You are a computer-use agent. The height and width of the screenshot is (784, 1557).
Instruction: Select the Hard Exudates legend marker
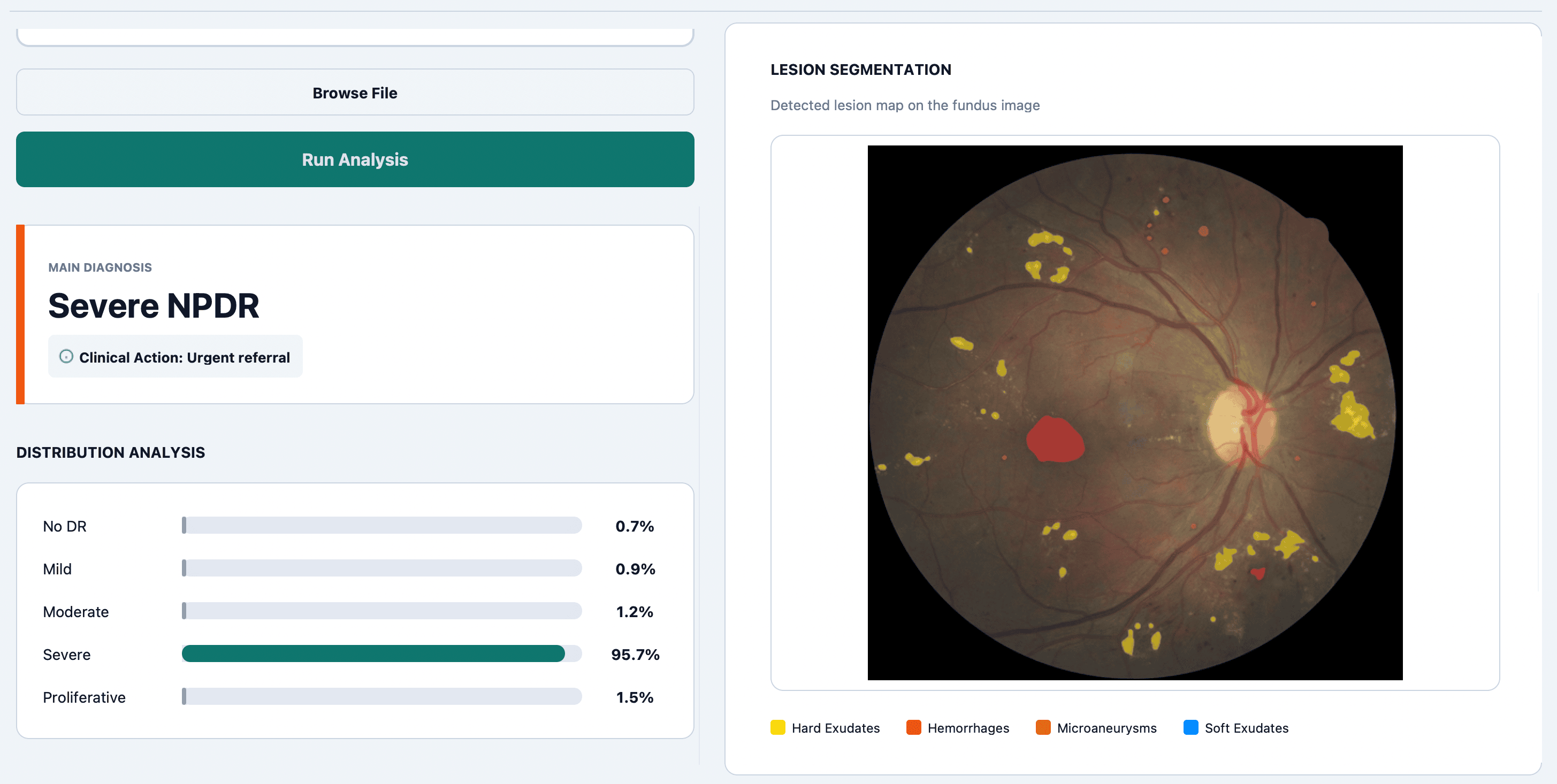[777, 727]
